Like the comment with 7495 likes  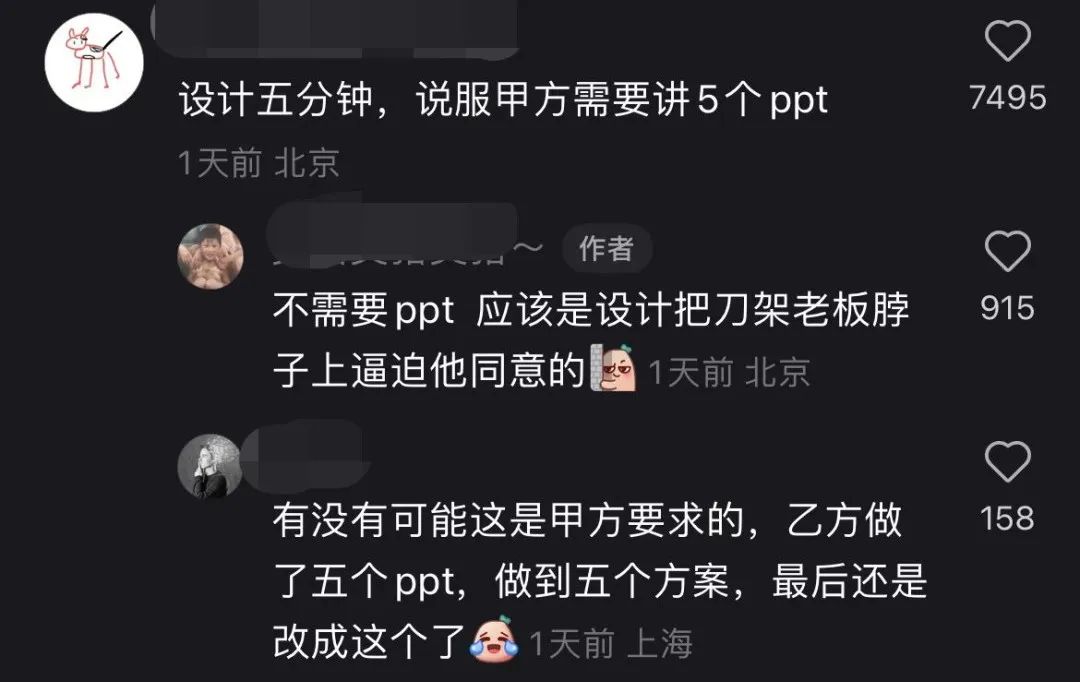pos(1008,41)
